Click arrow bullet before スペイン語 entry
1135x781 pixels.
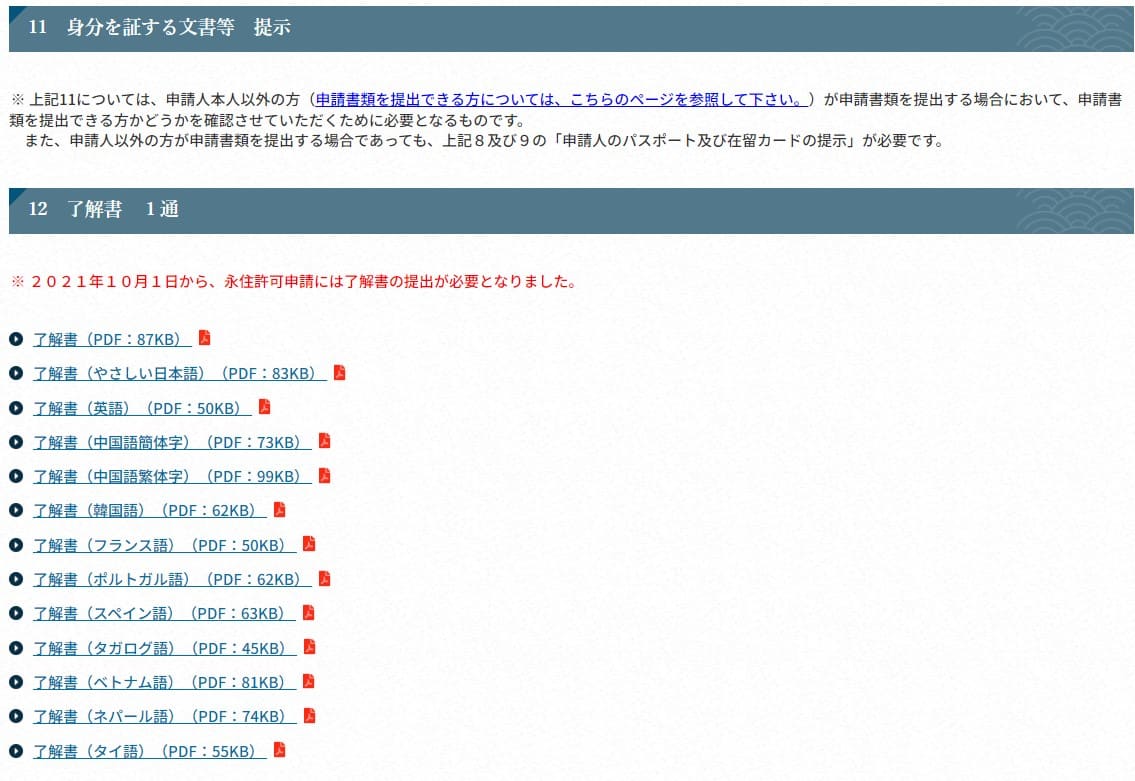tap(16, 613)
